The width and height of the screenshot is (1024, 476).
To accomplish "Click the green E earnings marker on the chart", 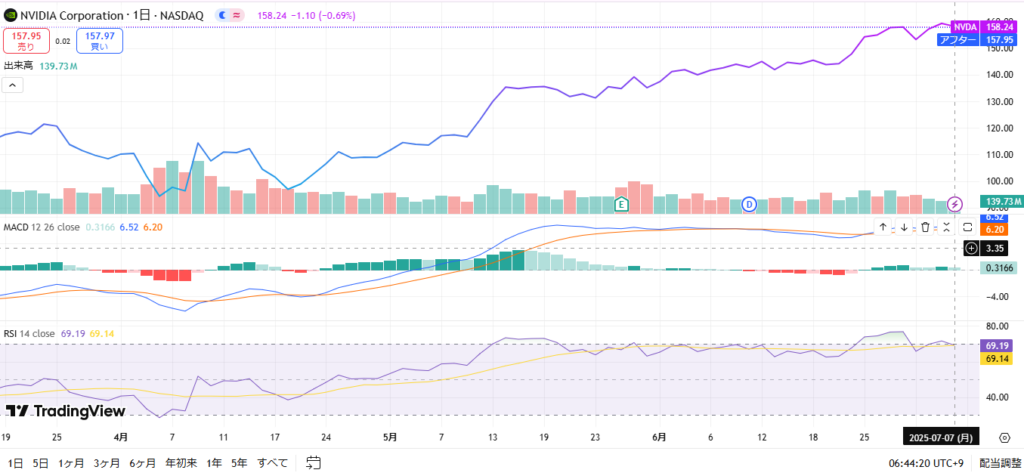I will [x=621, y=204].
